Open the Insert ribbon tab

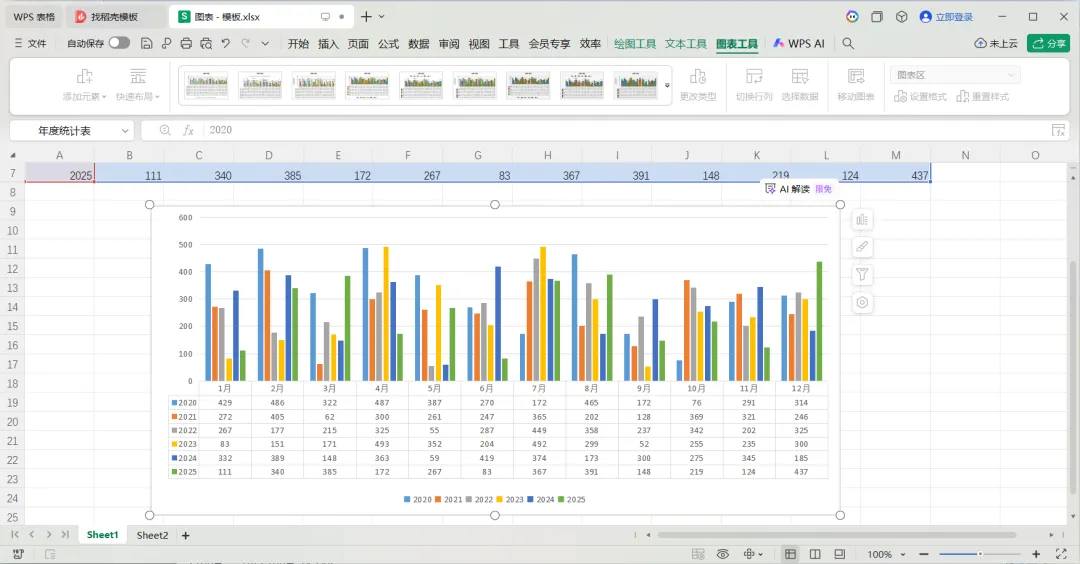point(328,43)
